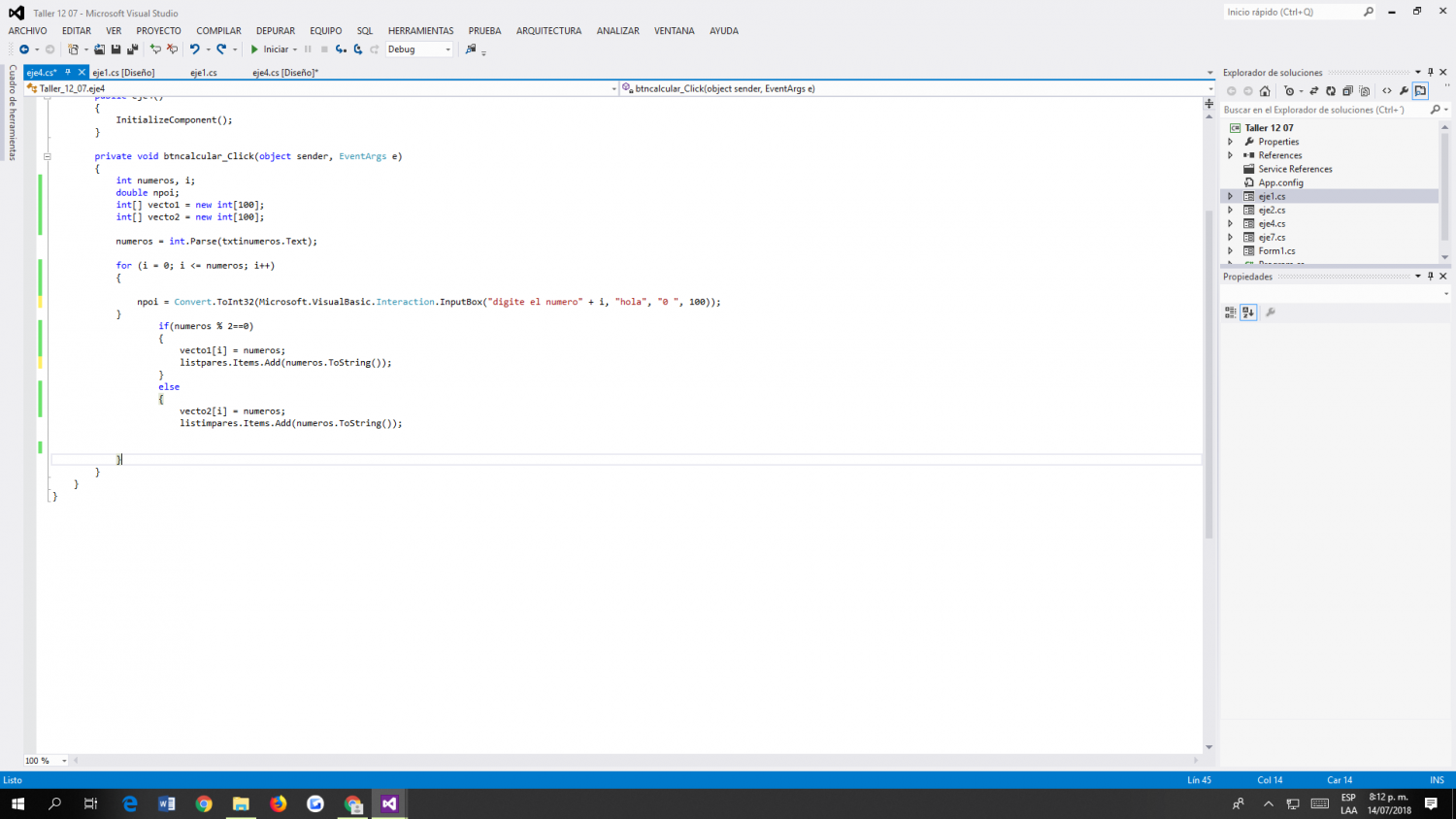Viewport: 1456px width, 819px height.
Task: Open Properties wrench in Solution Explorer toolbar
Action: click(1404, 91)
